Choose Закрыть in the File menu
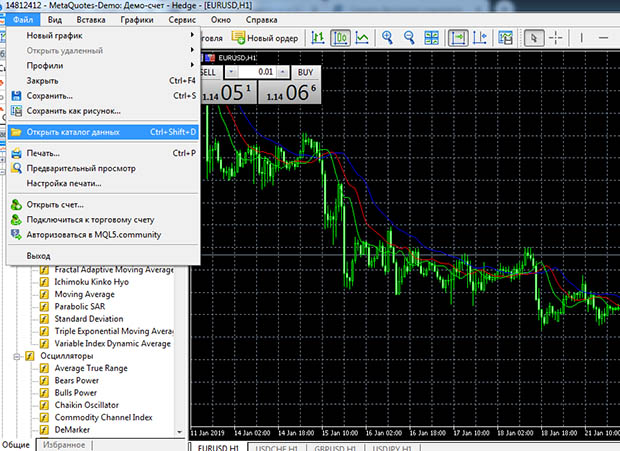 103,80
